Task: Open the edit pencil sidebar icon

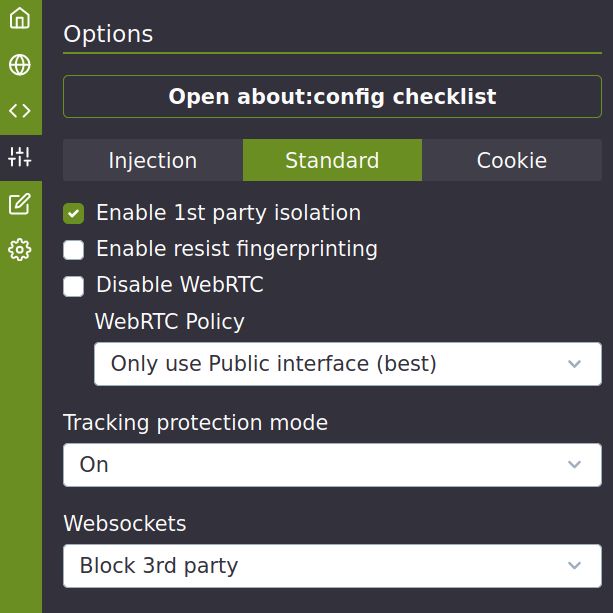Action: tap(20, 203)
